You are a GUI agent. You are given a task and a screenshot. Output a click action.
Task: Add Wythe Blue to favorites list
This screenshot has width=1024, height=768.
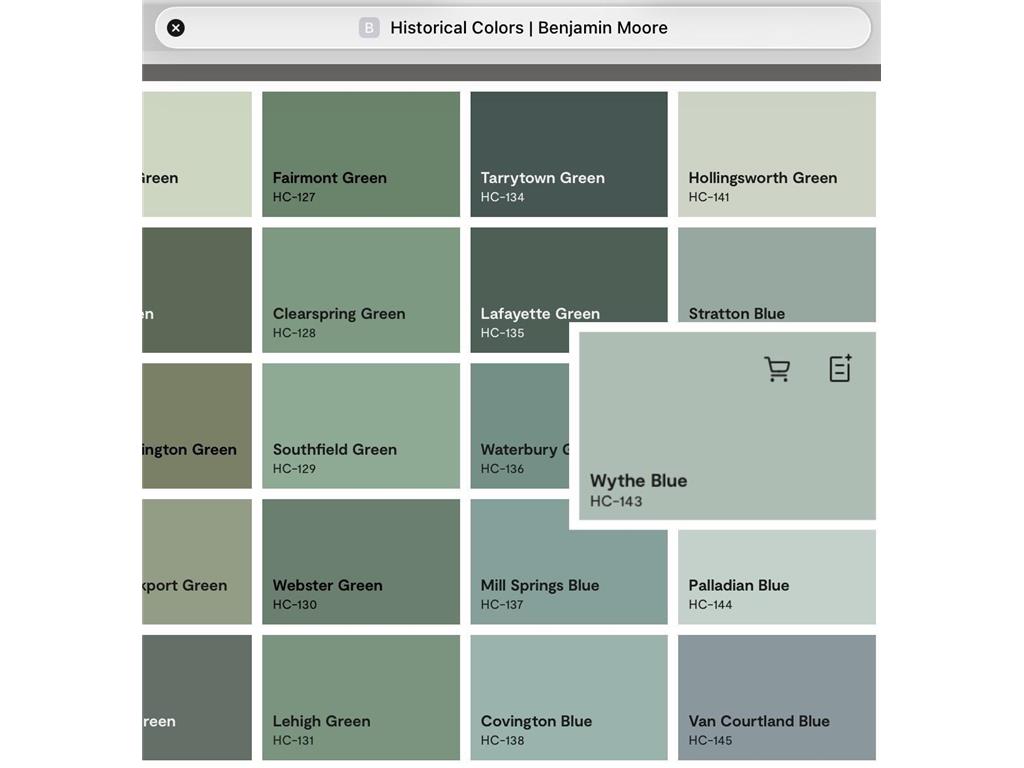pyautogui.click(x=840, y=368)
